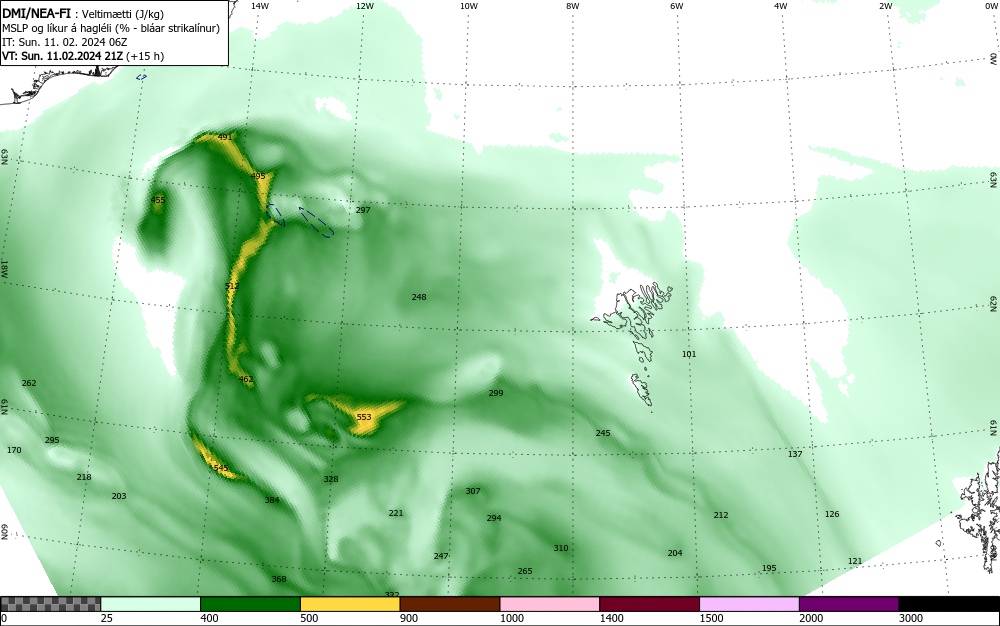This screenshot has height=626, width=1000.
Task: Click the value label 245
Action: point(603,433)
